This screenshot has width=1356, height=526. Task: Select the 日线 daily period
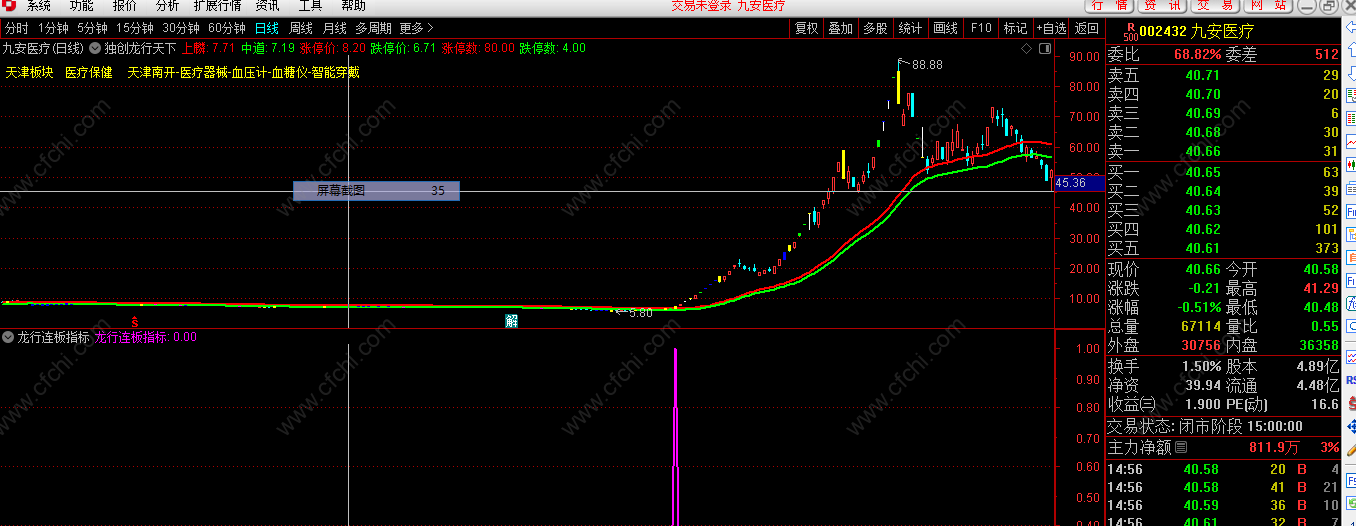[x=267, y=28]
